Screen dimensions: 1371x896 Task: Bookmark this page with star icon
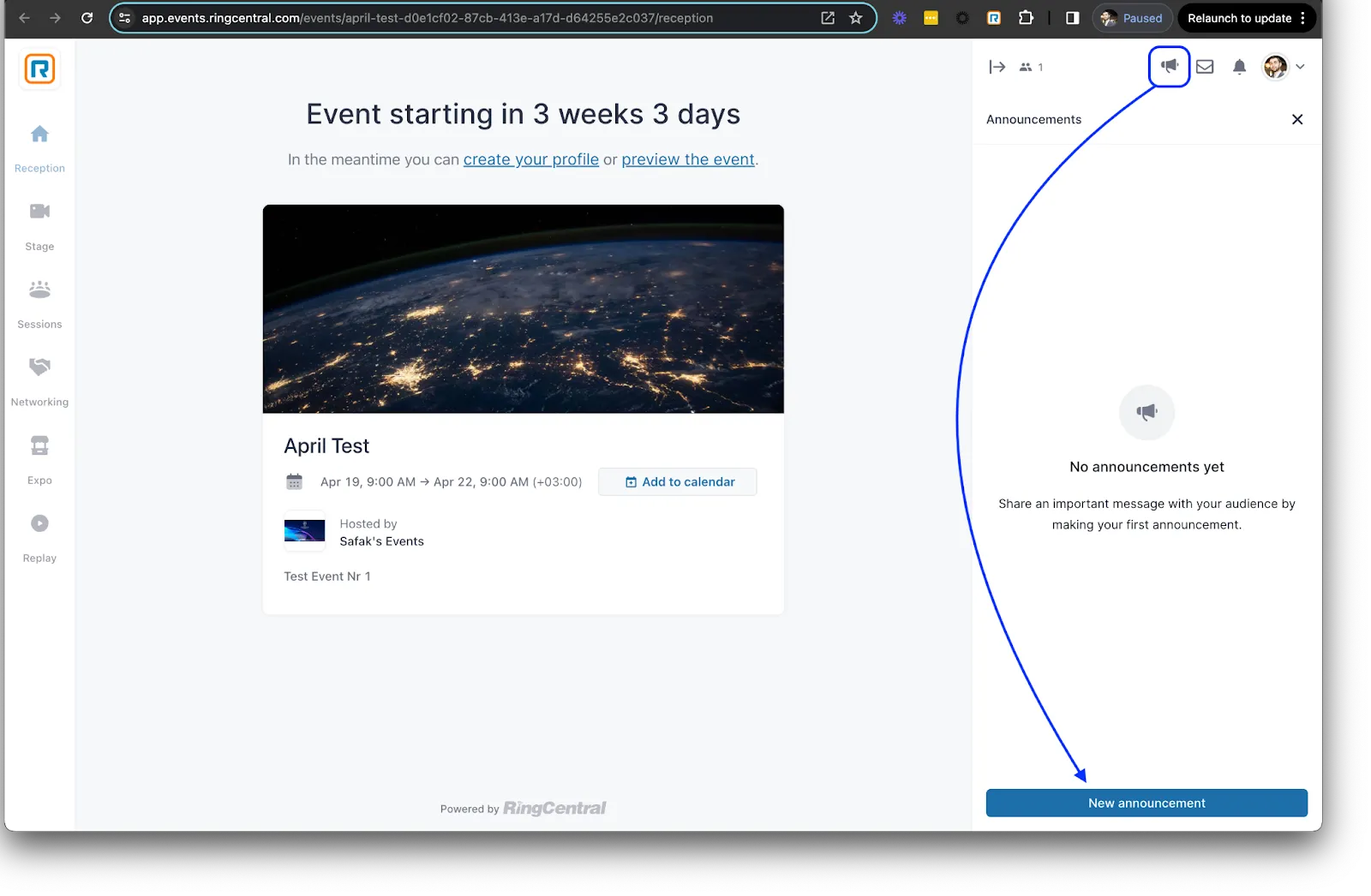point(855,18)
